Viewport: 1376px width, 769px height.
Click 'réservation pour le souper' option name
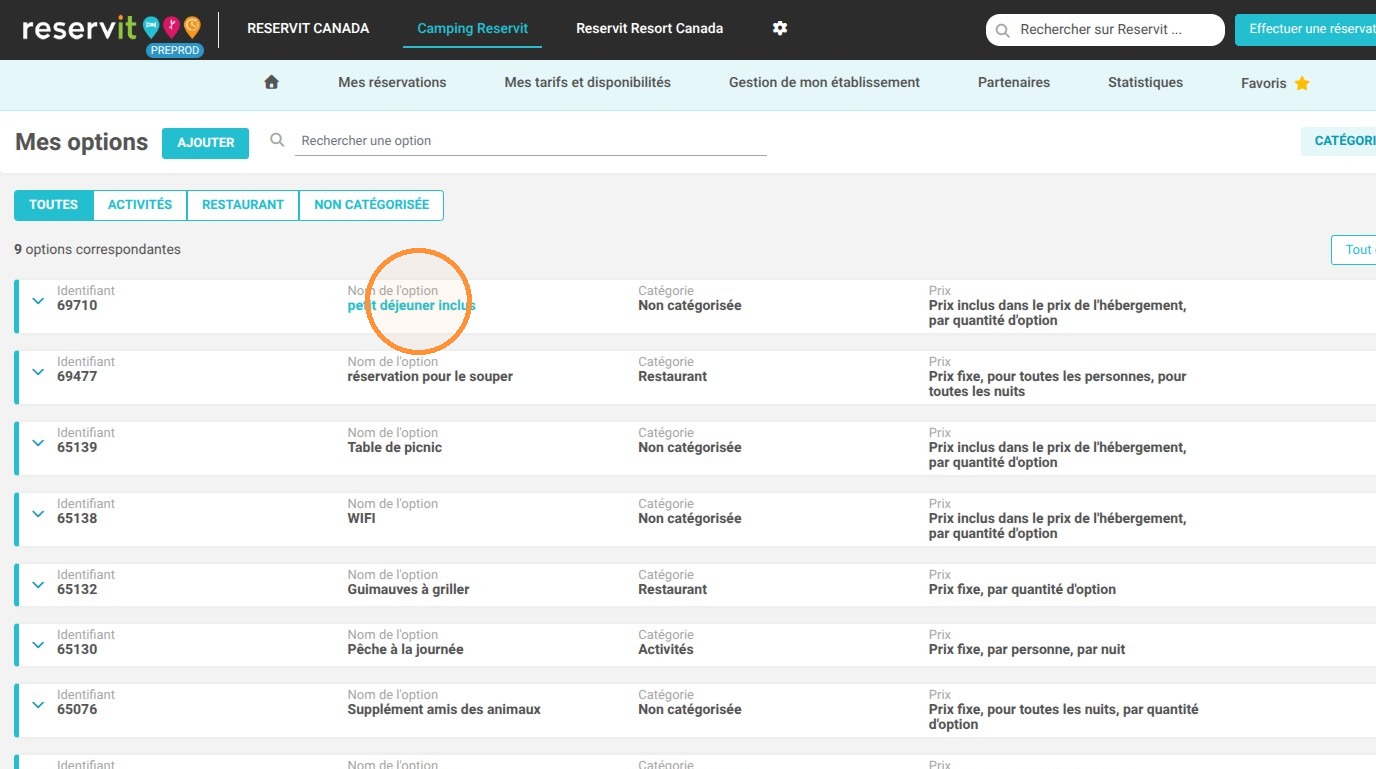(x=430, y=377)
